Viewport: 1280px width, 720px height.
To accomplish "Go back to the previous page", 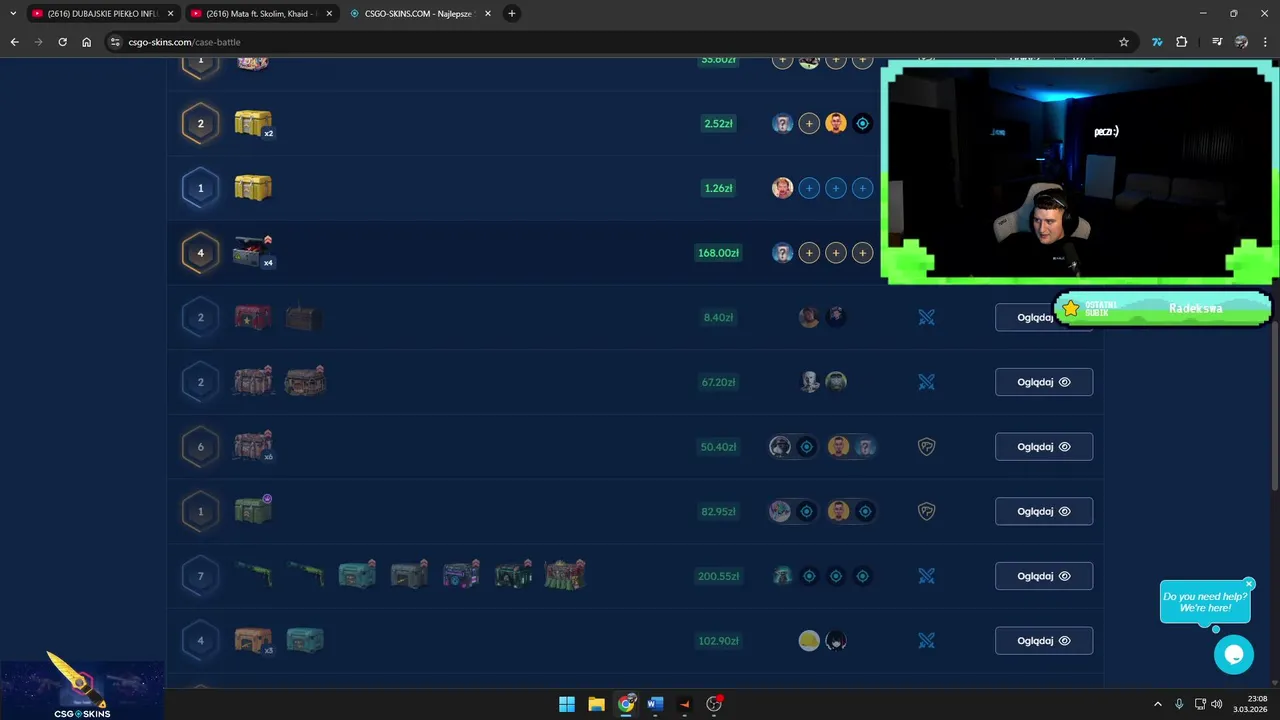I will click(14, 42).
